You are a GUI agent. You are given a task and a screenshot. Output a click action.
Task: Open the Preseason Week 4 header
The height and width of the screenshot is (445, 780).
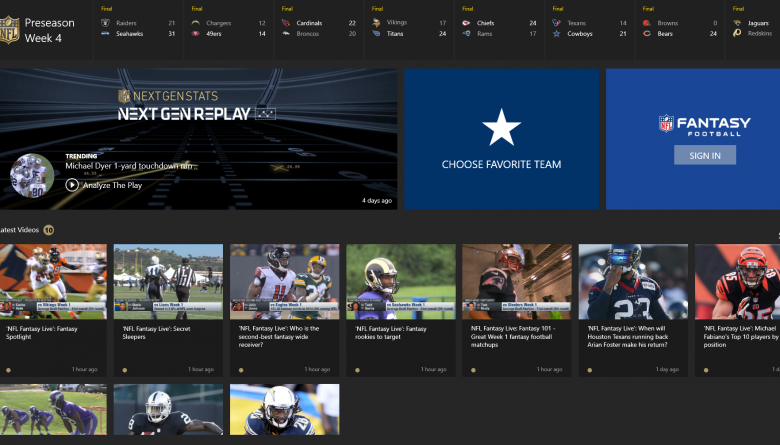coord(49,30)
